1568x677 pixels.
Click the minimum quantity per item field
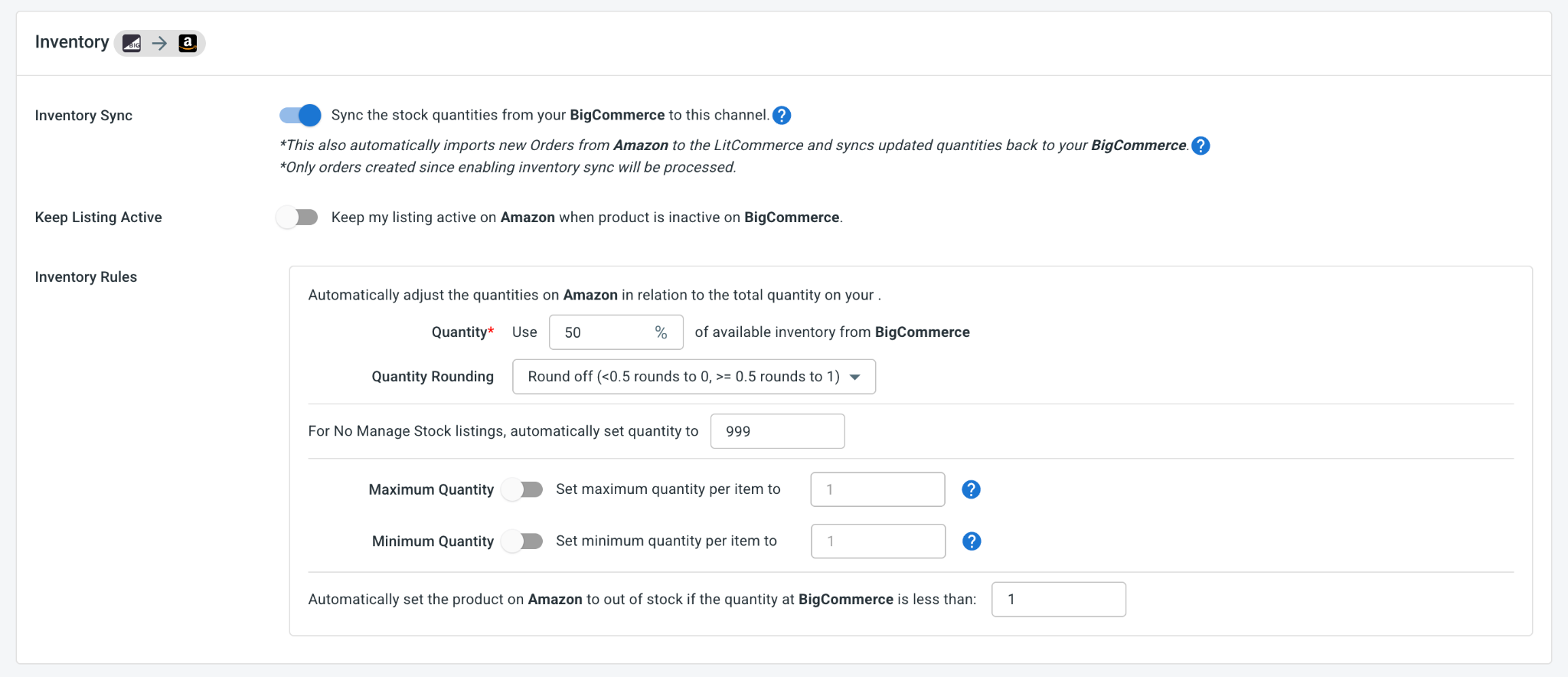878,541
